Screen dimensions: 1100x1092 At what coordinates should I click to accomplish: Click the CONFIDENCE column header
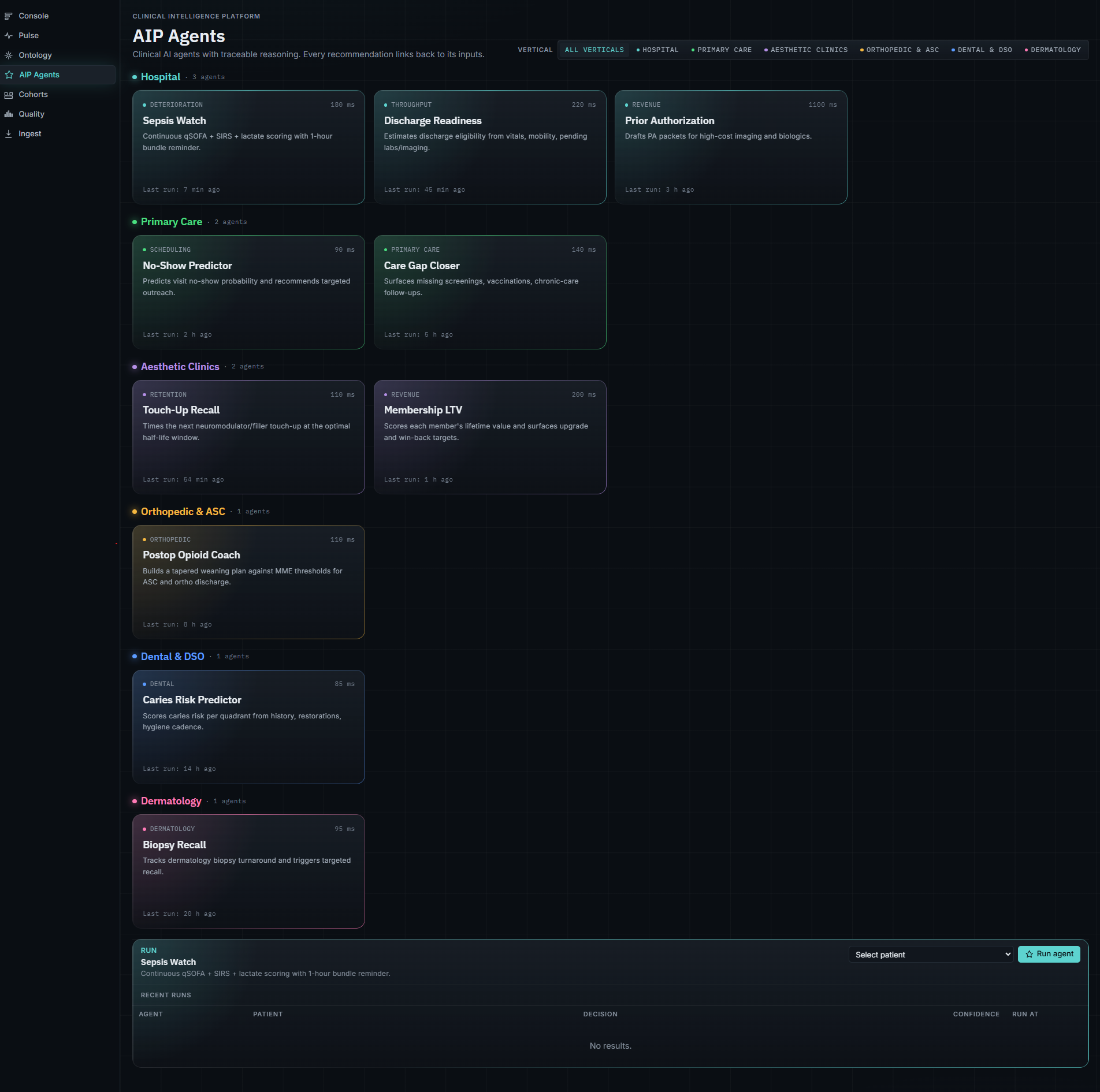(976, 1015)
